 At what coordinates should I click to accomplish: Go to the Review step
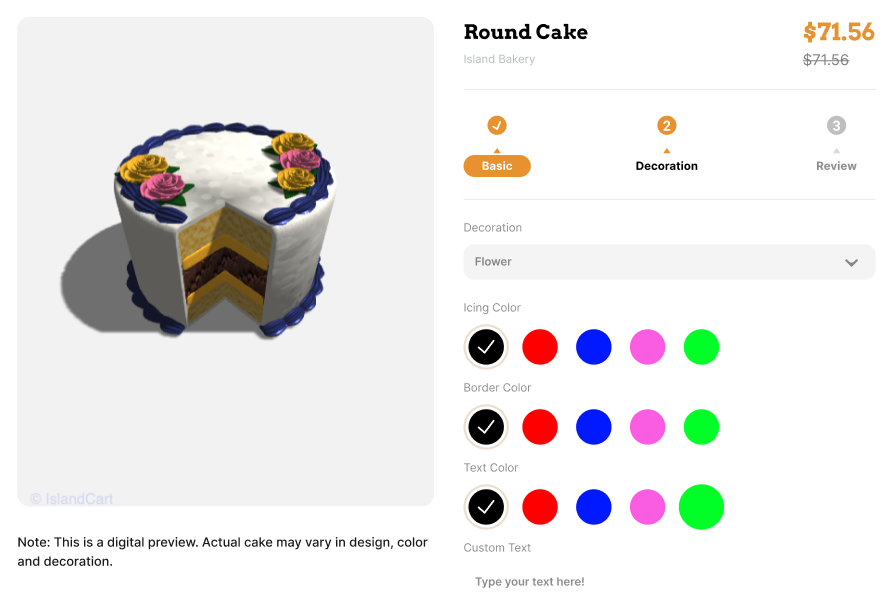point(836,166)
